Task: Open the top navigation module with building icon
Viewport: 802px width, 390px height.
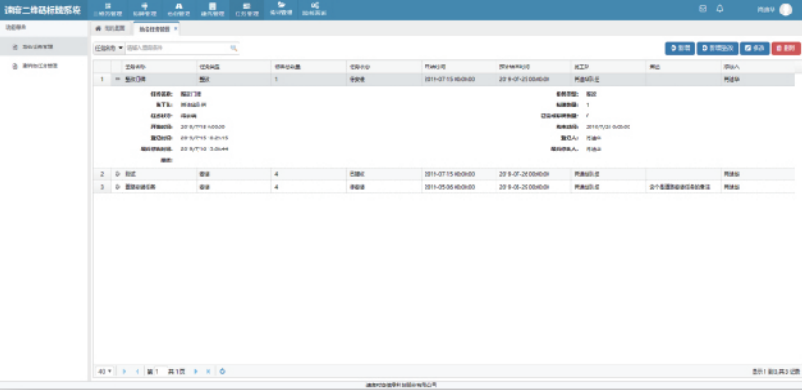Action: pyautogui.click(x=212, y=10)
